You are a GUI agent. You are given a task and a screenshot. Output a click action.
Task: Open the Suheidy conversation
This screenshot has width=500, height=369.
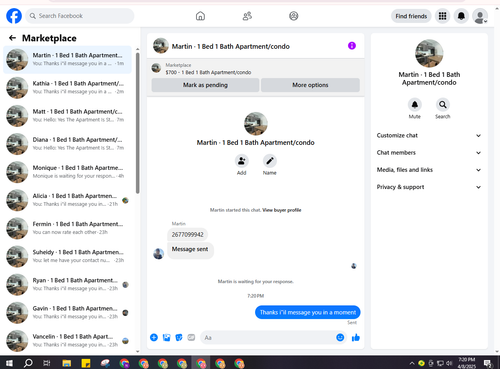pyautogui.click(x=67, y=256)
